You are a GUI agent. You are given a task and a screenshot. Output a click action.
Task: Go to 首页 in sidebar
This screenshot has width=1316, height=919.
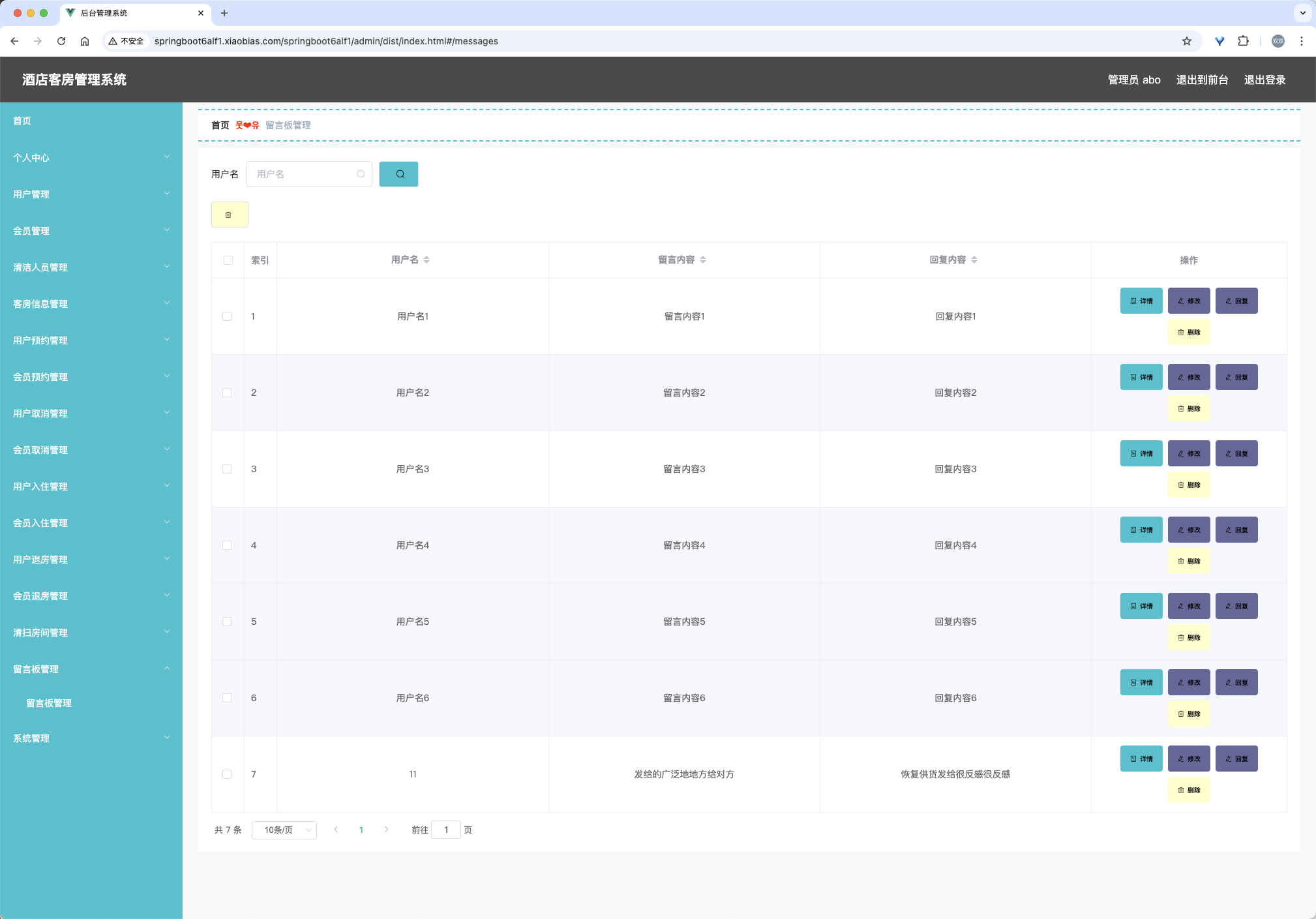pos(91,121)
